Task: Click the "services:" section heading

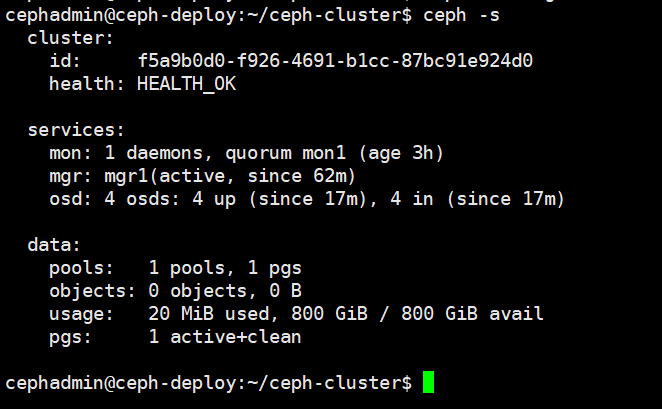Action: [76, 130]
